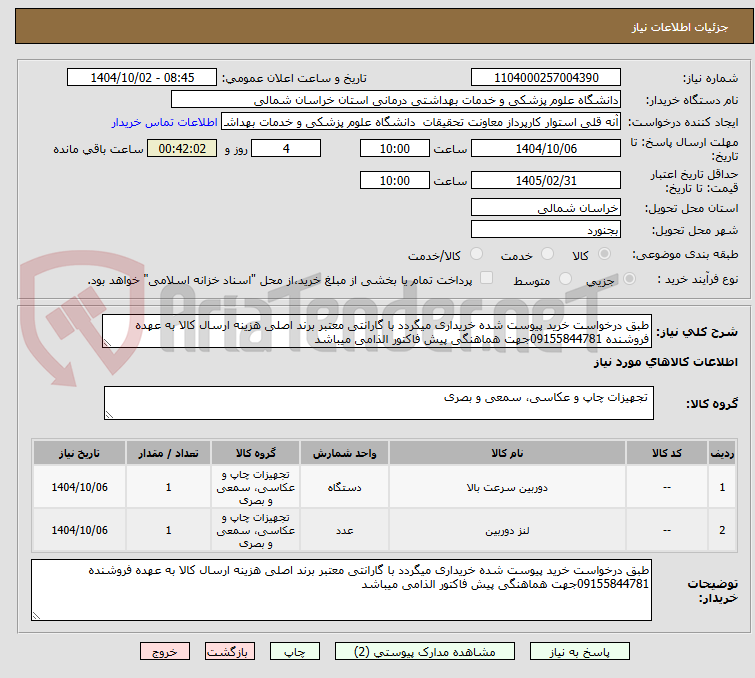The width and height of the screenshot is (755, 678).
Task: Click the 'چاپ' print button
Action: (x=295, y=652)
